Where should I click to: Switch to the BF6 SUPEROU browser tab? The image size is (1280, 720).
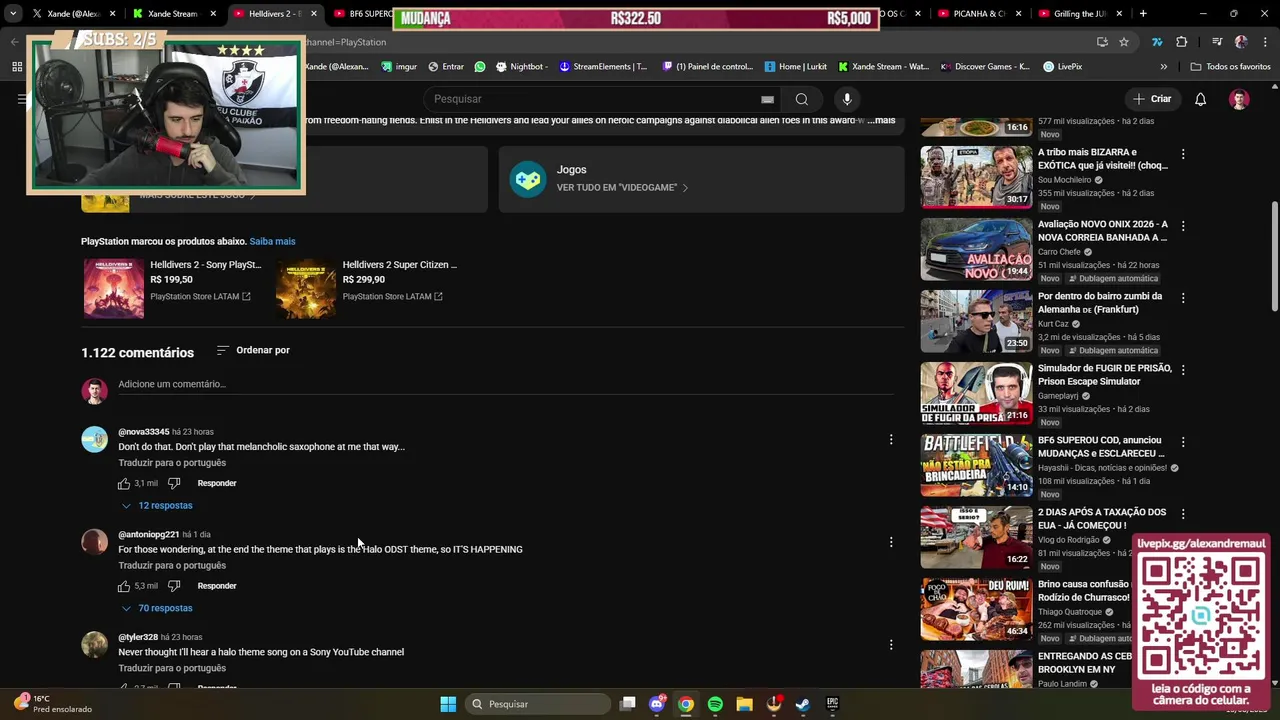click(x=361, y=14)
